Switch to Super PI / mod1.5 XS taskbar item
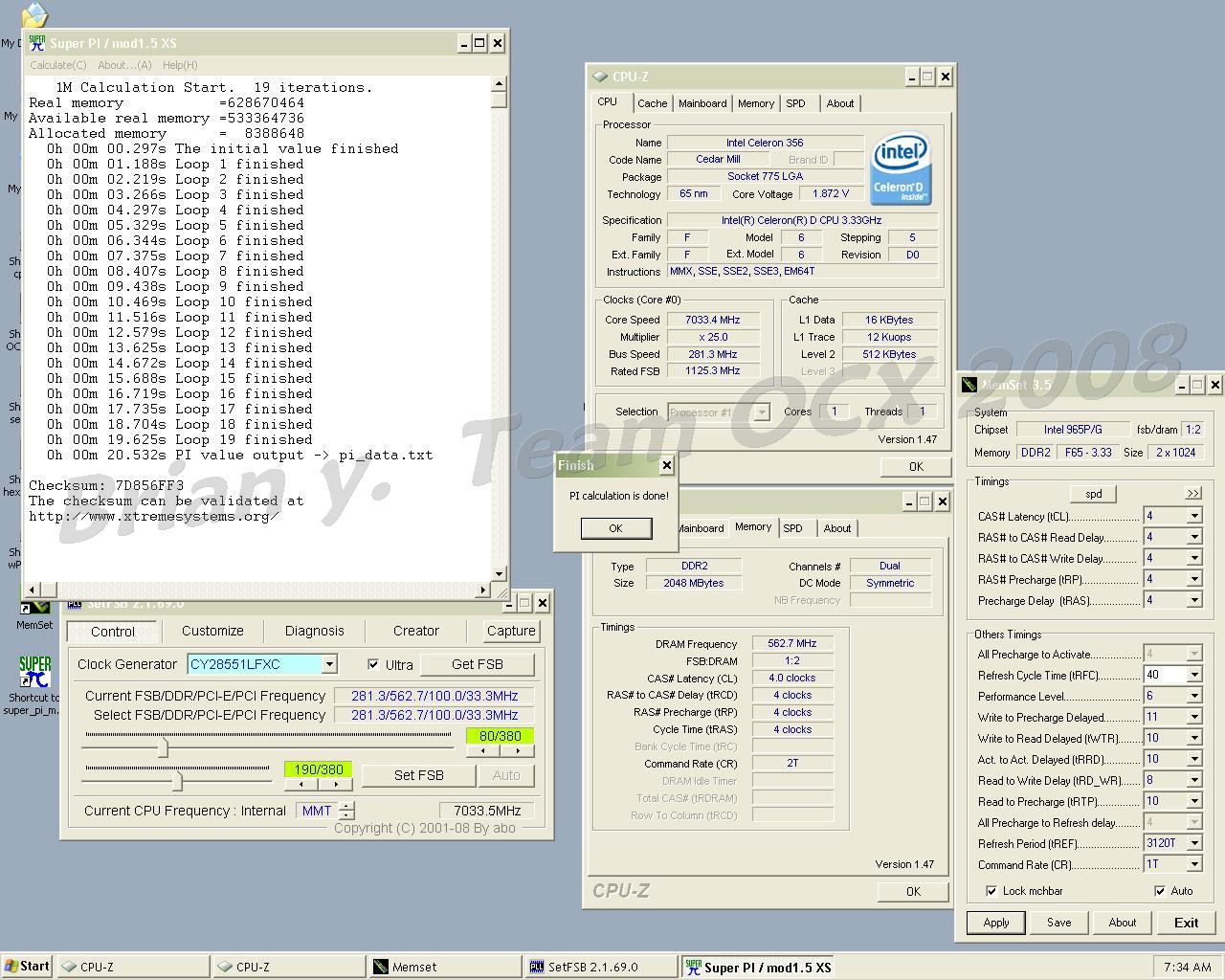 coord(758,967)
